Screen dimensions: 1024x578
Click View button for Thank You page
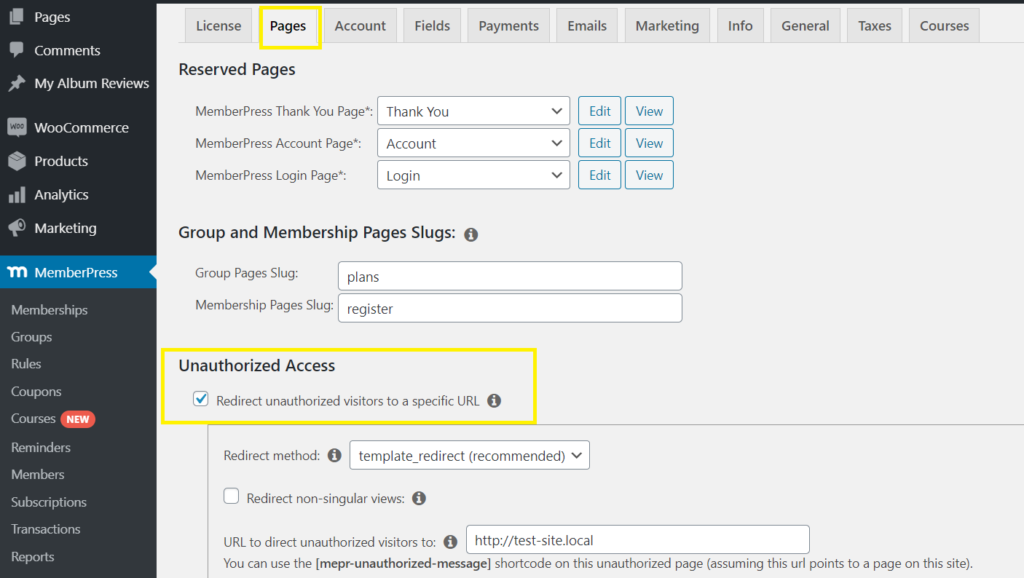point(649,111)
